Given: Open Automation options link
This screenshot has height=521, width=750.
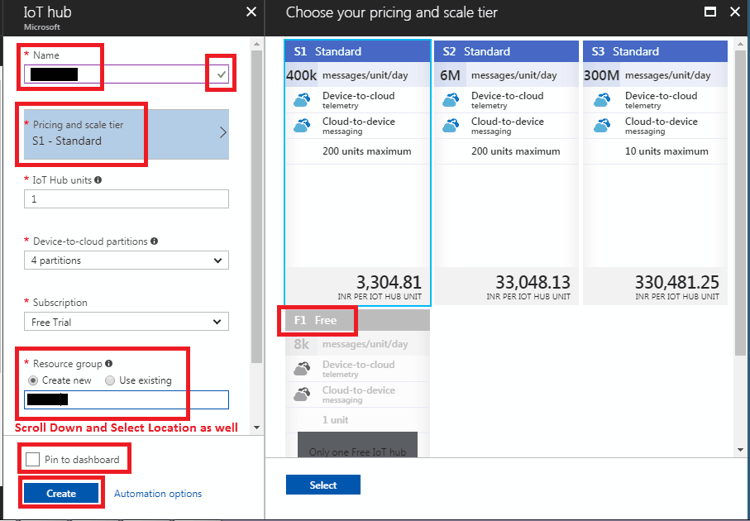Looking at the screenshot, I should pos(158,494).
